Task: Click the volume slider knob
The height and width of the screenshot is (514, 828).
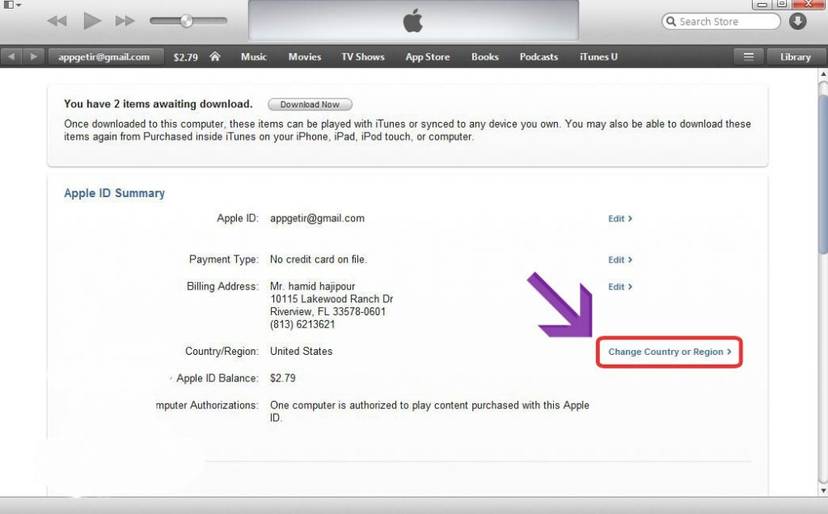Action: pos(186,21)
